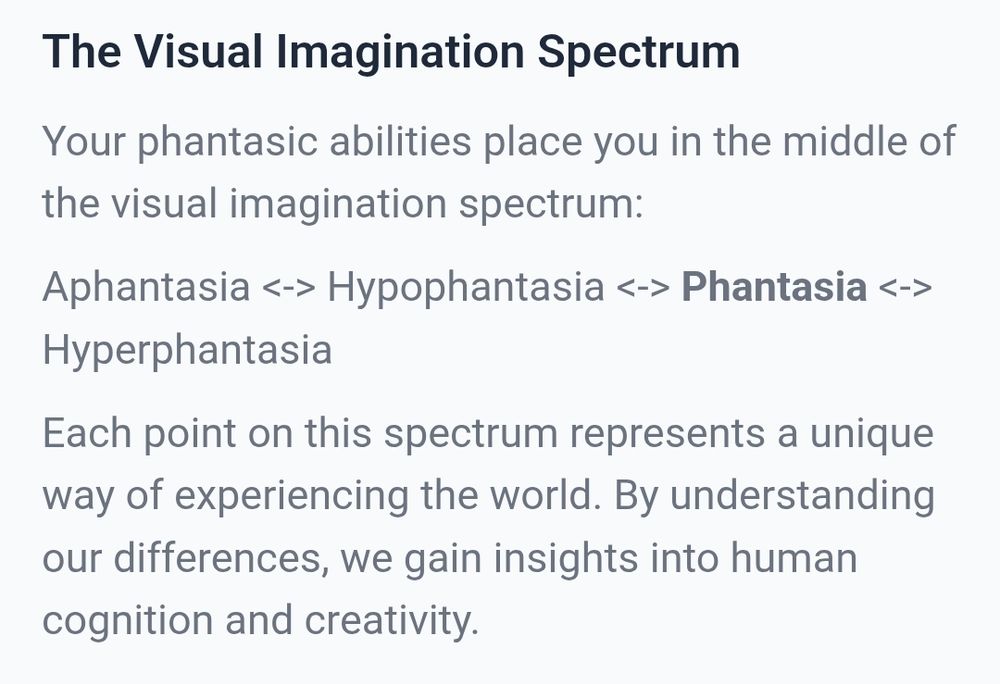Click the word "phantasic" in the first paragraph

[x=227, y=142]
